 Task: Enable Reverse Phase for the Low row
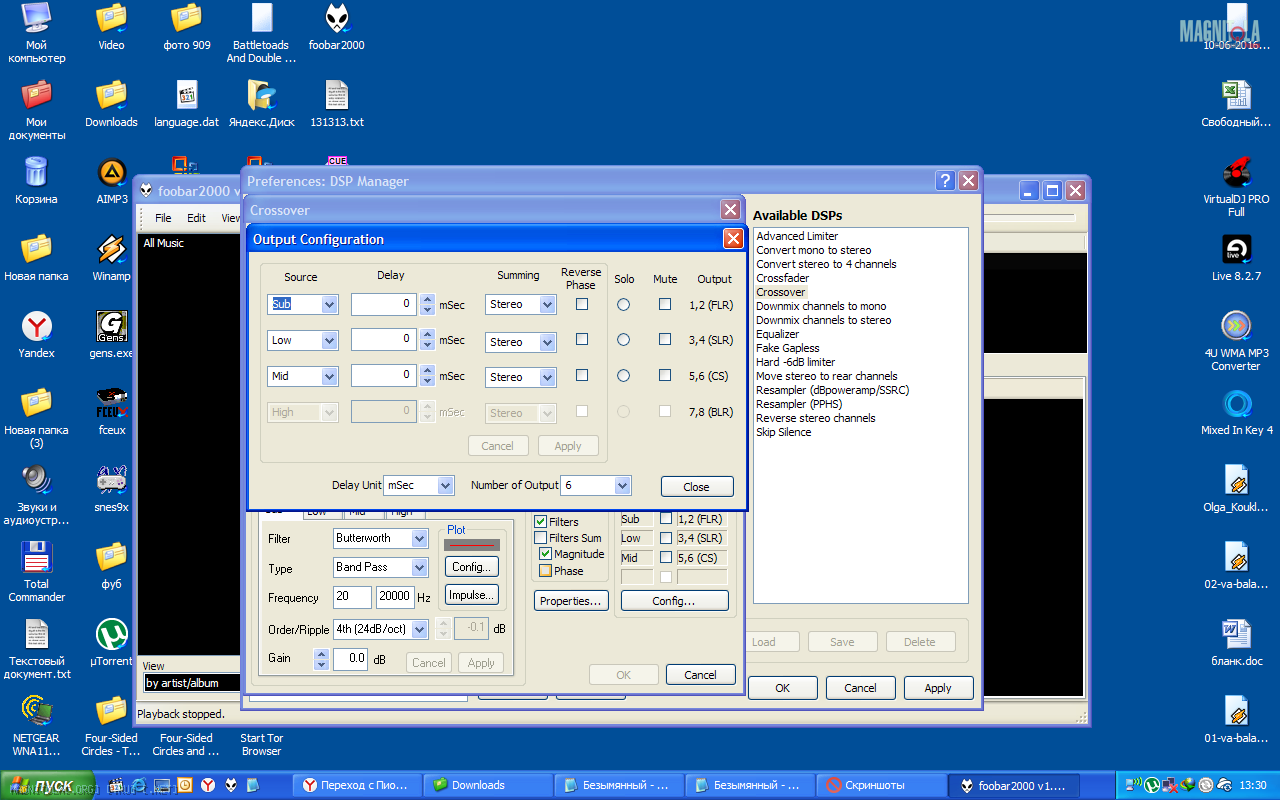tap(582, 340)
